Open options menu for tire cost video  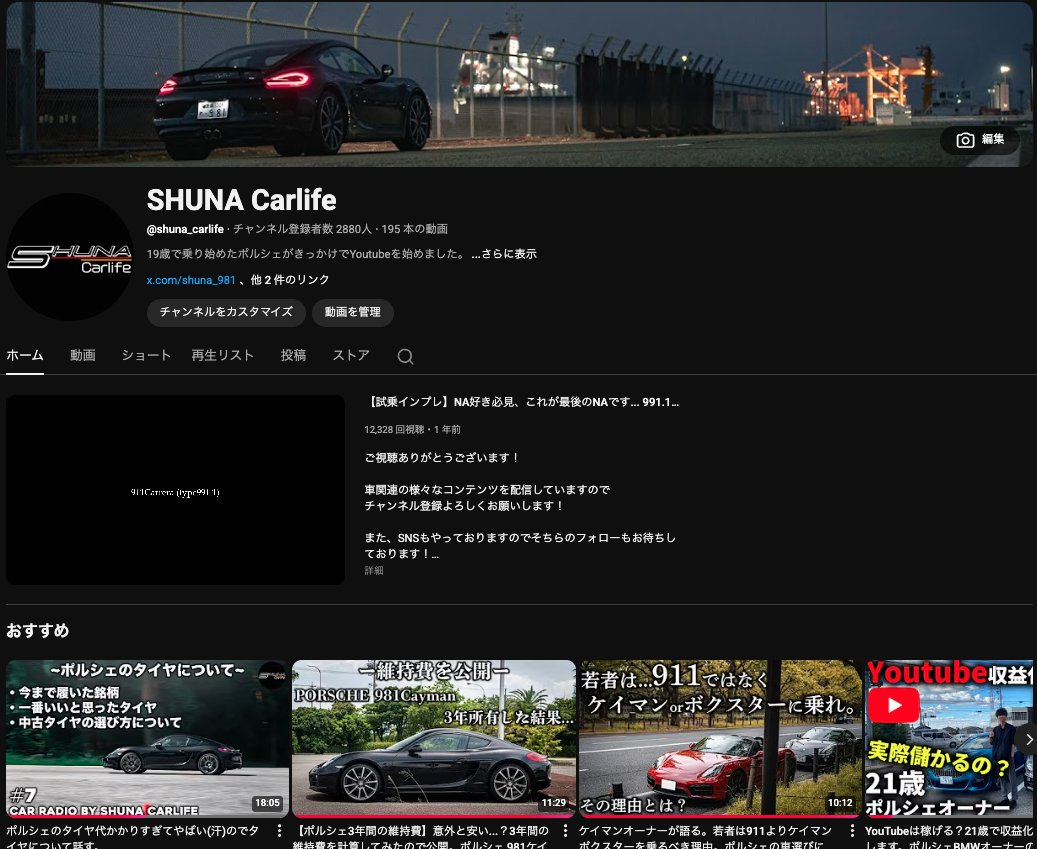click(x=280, y=831)
